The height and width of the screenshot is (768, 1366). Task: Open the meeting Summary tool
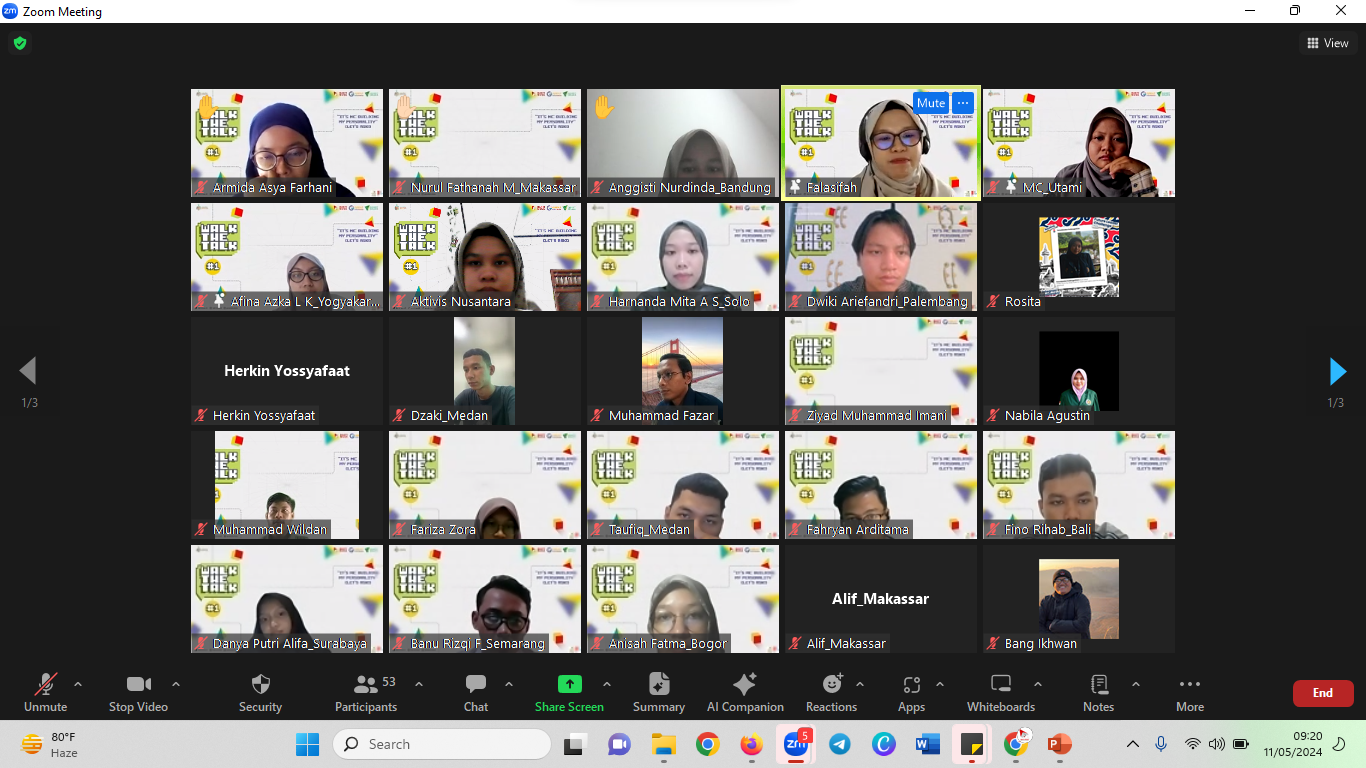pos(659,685)
